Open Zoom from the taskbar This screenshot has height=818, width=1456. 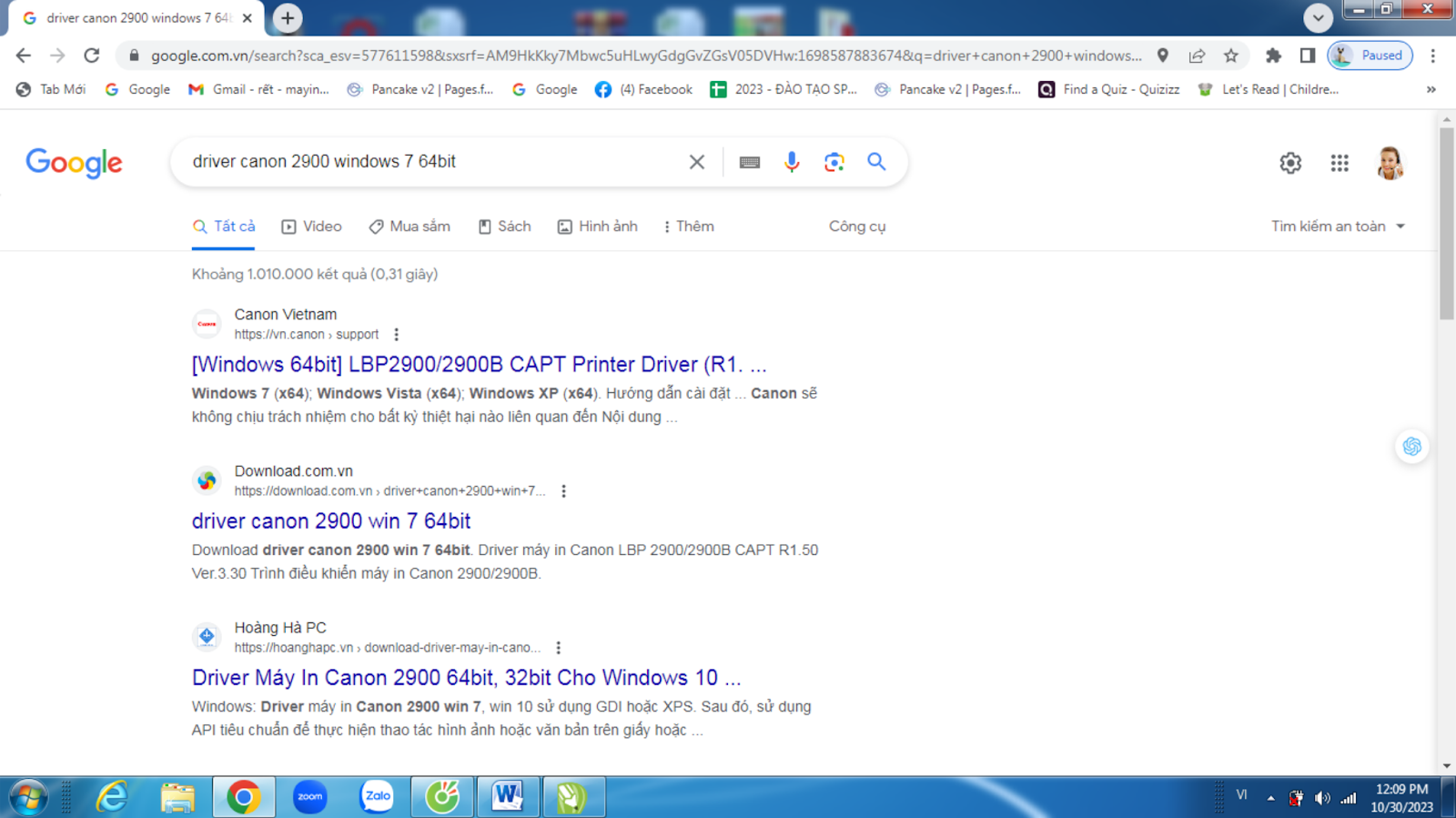click(310, 798)
